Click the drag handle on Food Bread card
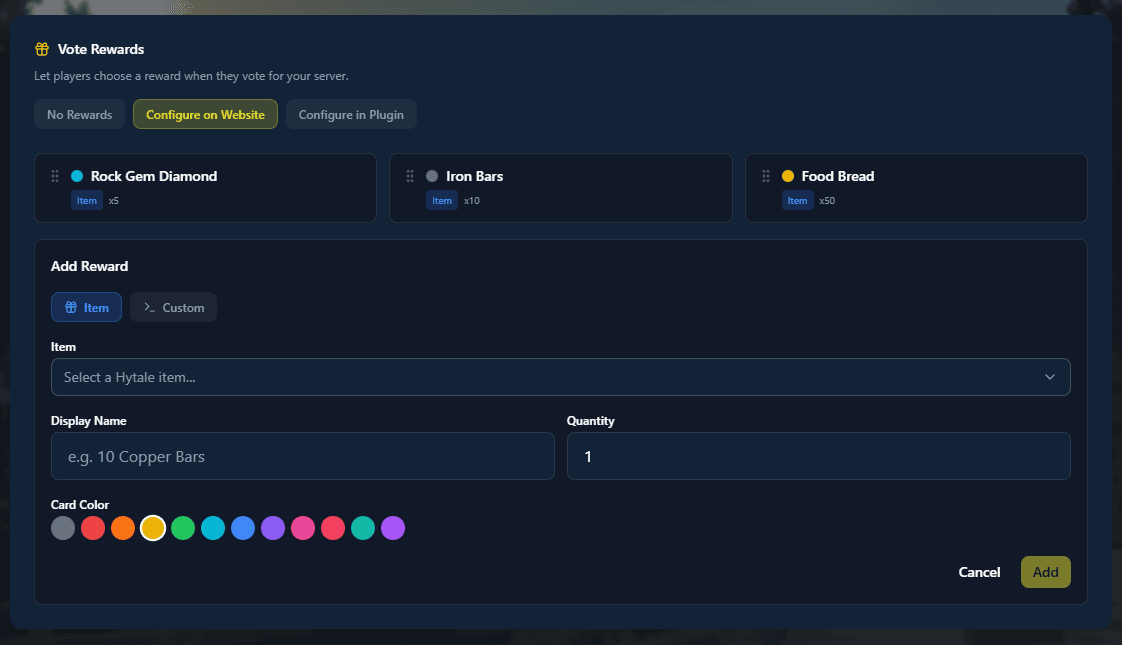Screen dimensions: 1122x645 click(765, 176)
